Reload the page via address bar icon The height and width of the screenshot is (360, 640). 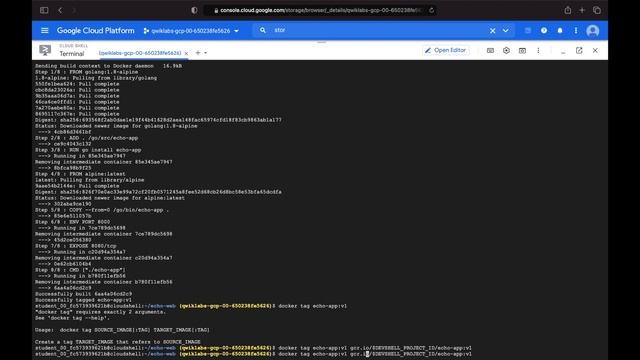(x=431, y=10)
